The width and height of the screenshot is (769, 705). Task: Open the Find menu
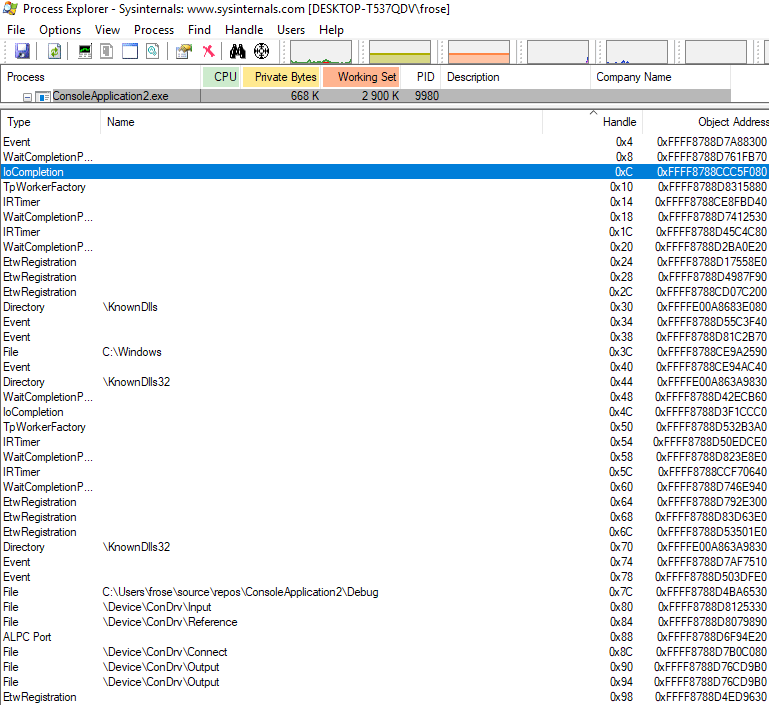(x=199, y=30)
